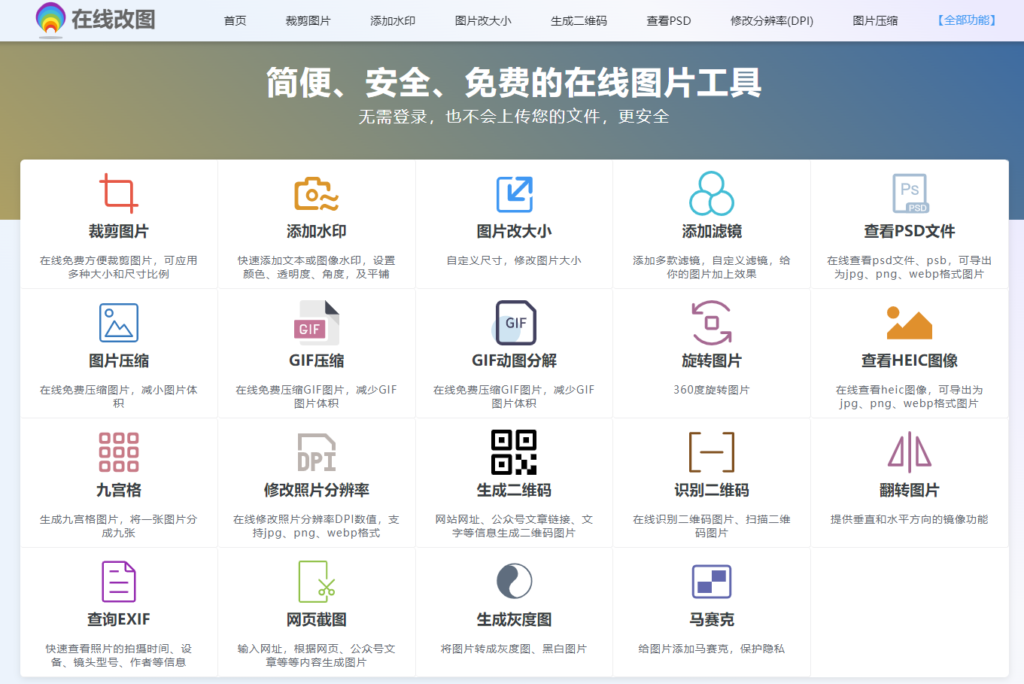Select the 九宫格 nine-grid icon
The width and height of the screenshot is (1024, 684).
click(x=118, y=452)
